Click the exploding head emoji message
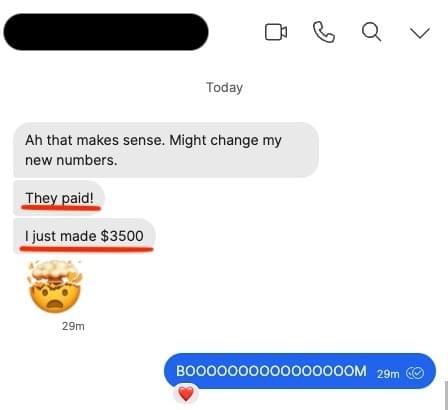 [x=55, y=287]
